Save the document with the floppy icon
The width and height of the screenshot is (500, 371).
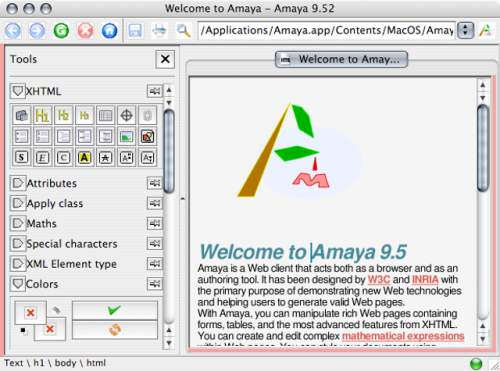point(135,31)
